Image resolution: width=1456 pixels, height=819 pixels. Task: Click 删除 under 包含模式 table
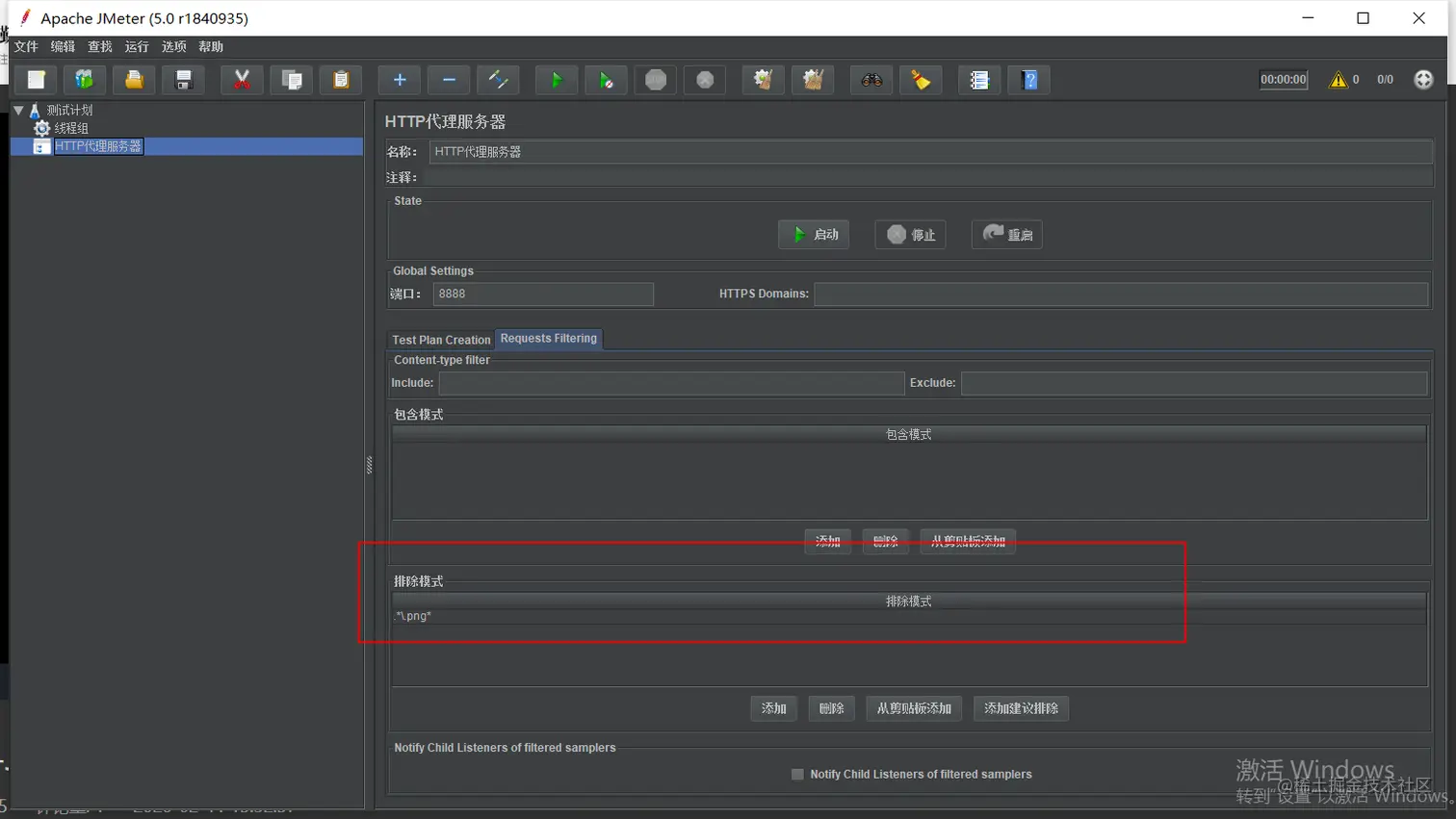pyautogui.click(x=886, y=541)
